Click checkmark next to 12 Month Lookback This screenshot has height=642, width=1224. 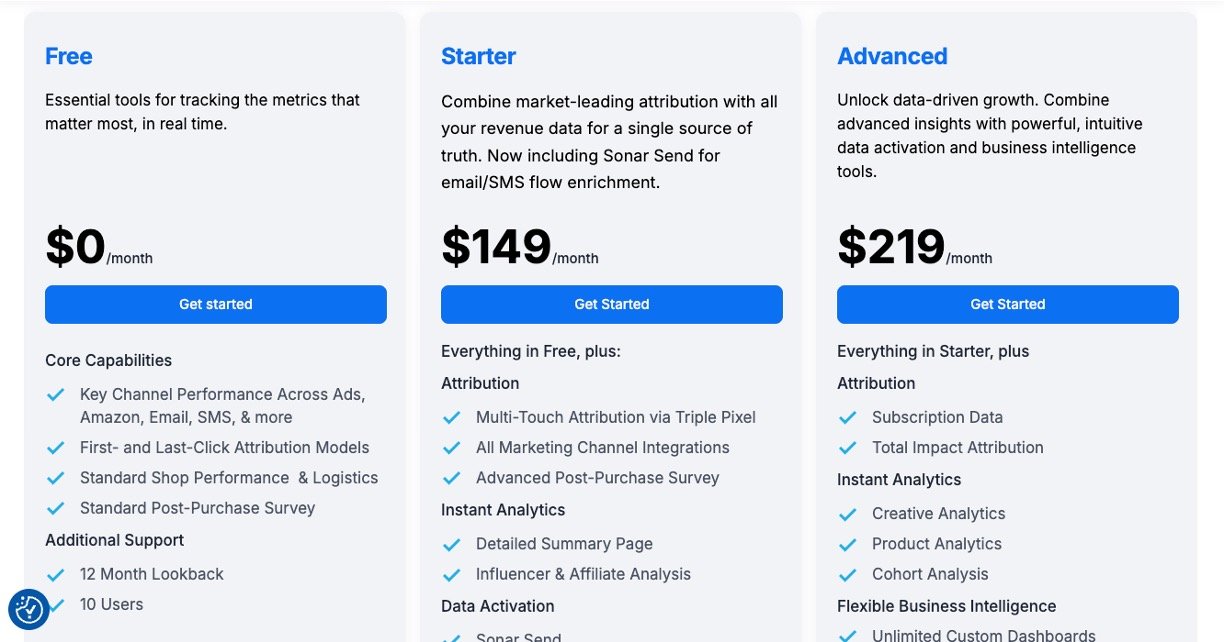point(56,574)
